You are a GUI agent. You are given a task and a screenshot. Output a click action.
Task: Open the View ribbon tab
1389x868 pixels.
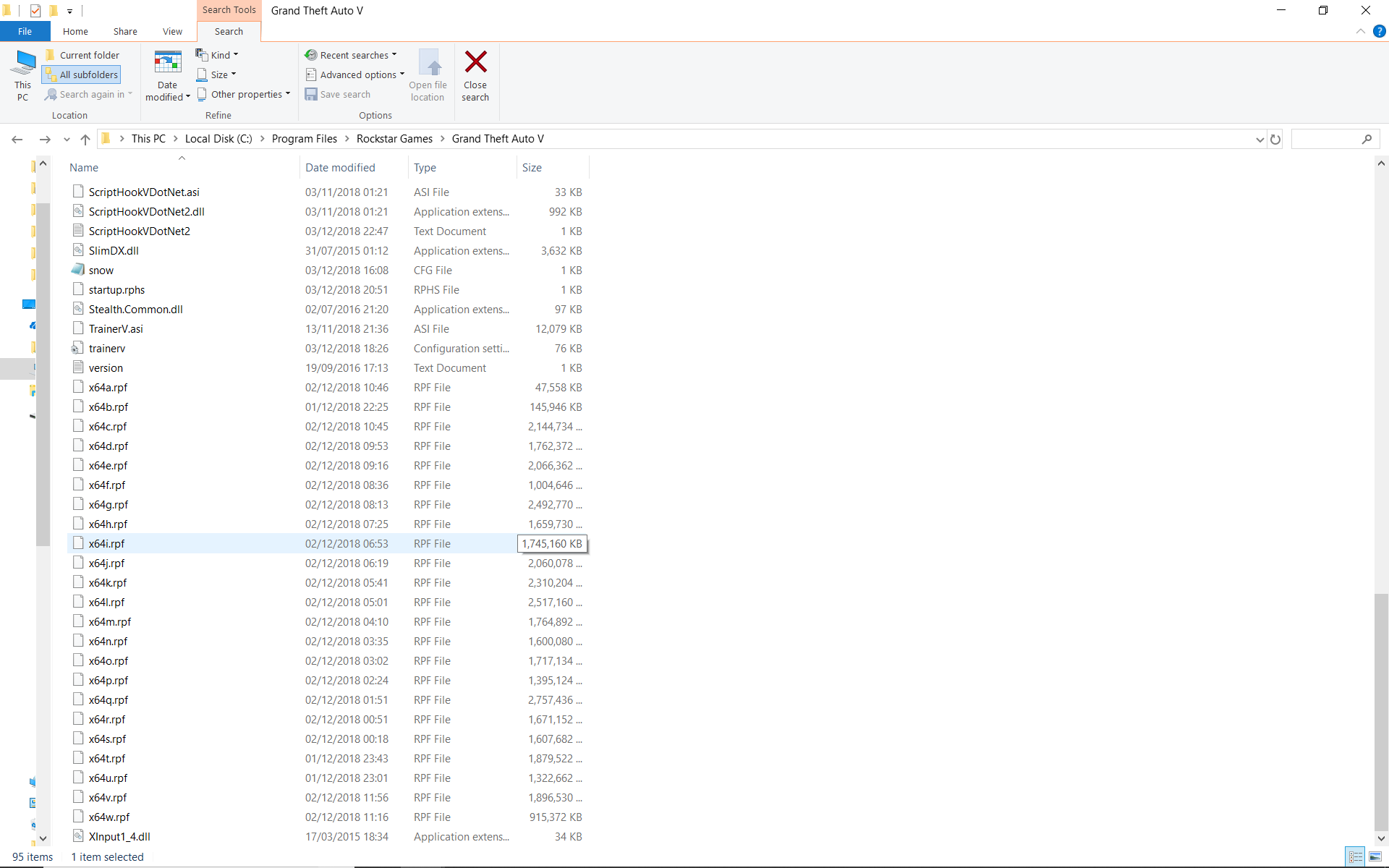[x=172, y=31]
